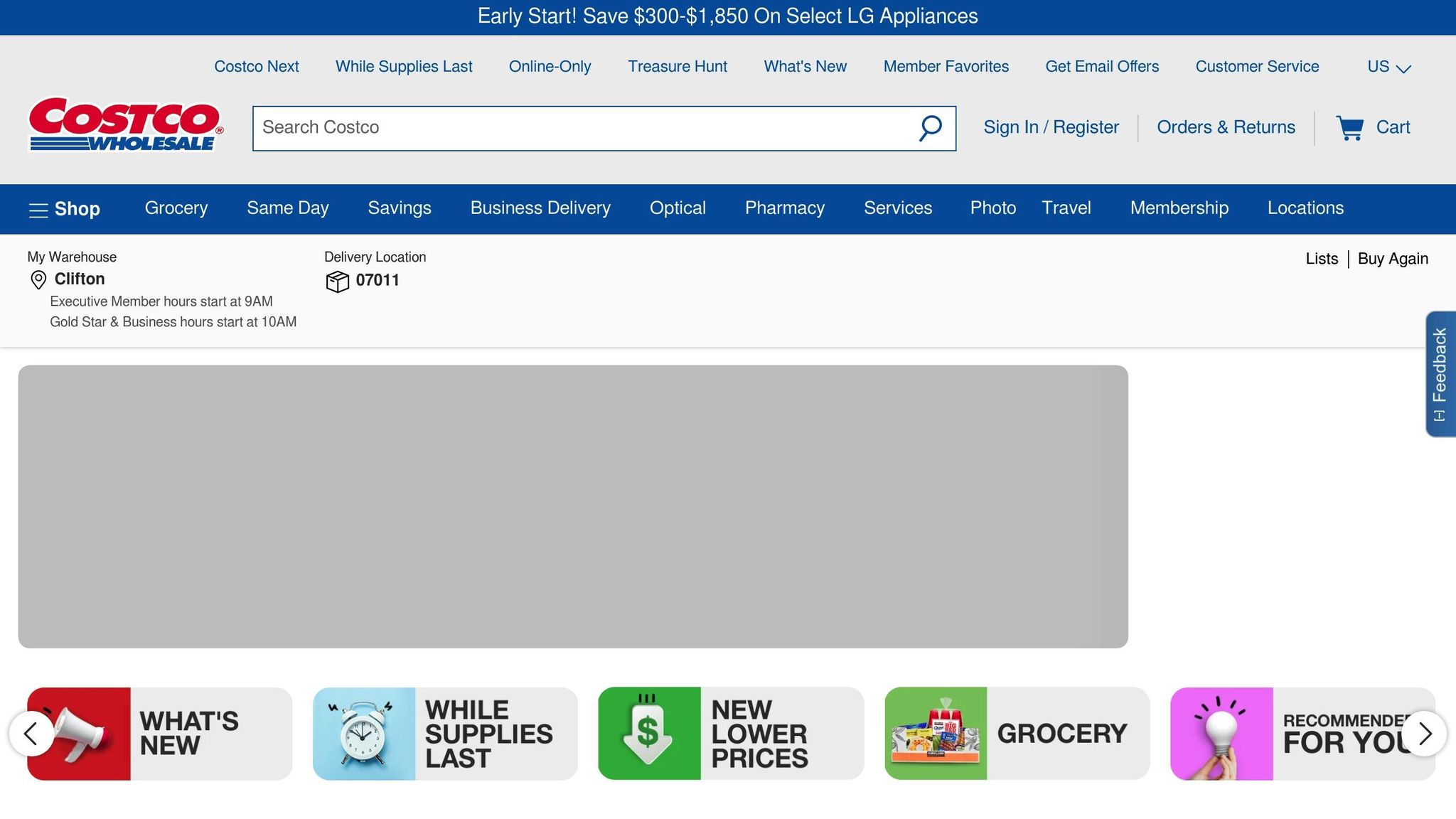Click the Treasure Hunt link
1456x819 pixels.
(x=678, y=67)
